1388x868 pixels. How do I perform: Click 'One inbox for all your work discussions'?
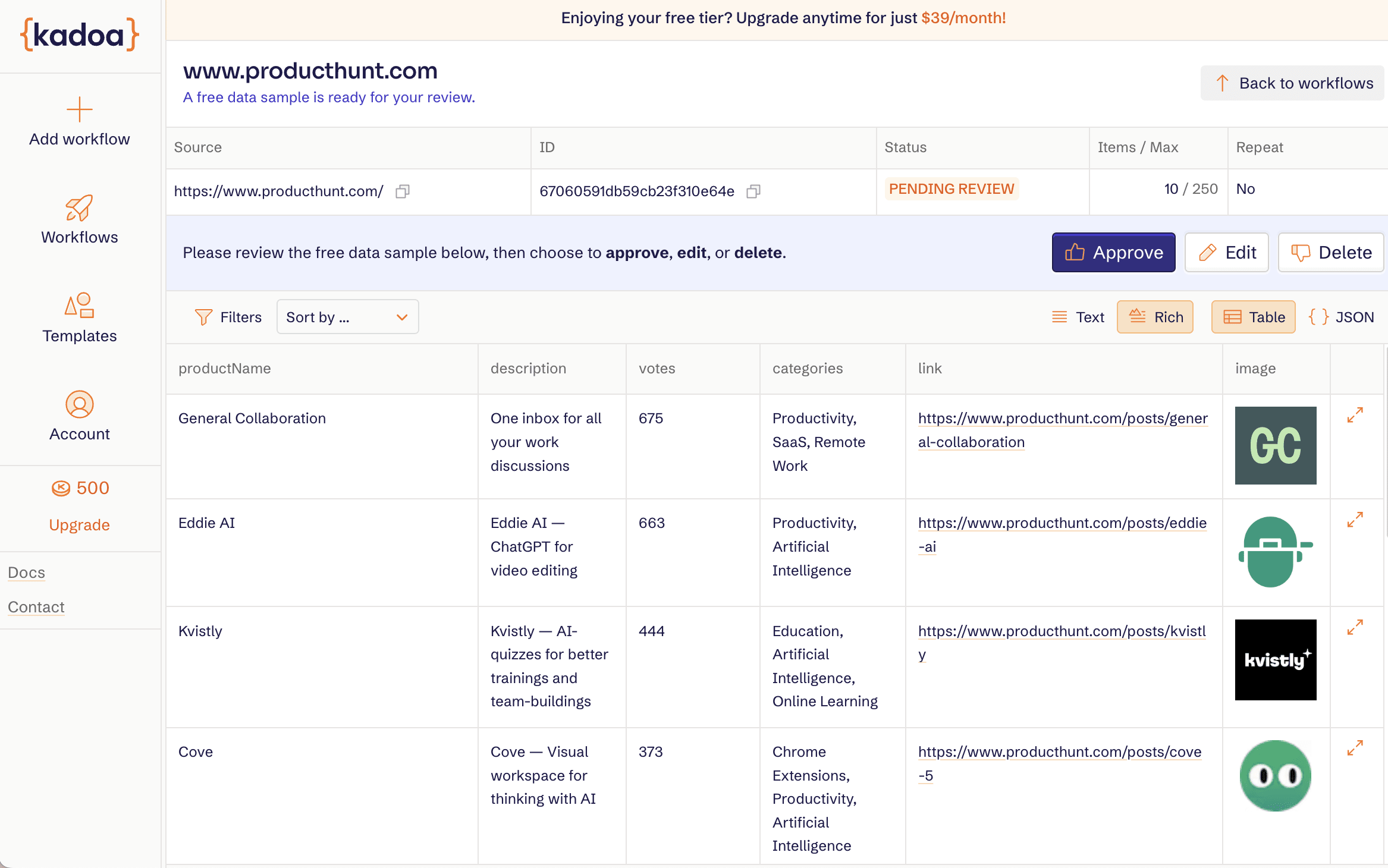tap(546, 442)
